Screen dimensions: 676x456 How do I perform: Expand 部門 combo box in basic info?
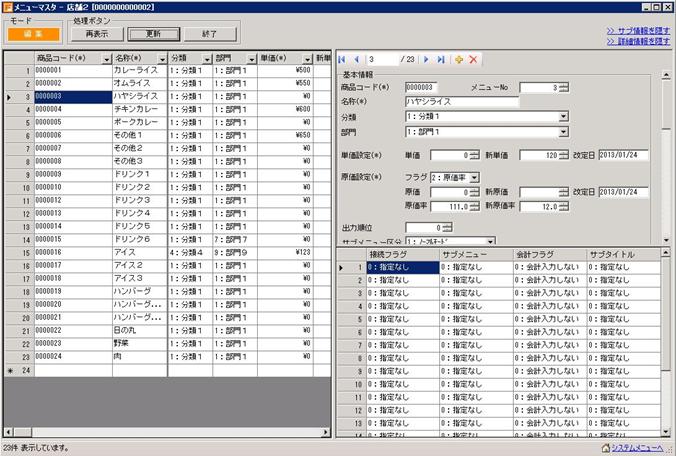pyautogui.click(x=563, y=132)
